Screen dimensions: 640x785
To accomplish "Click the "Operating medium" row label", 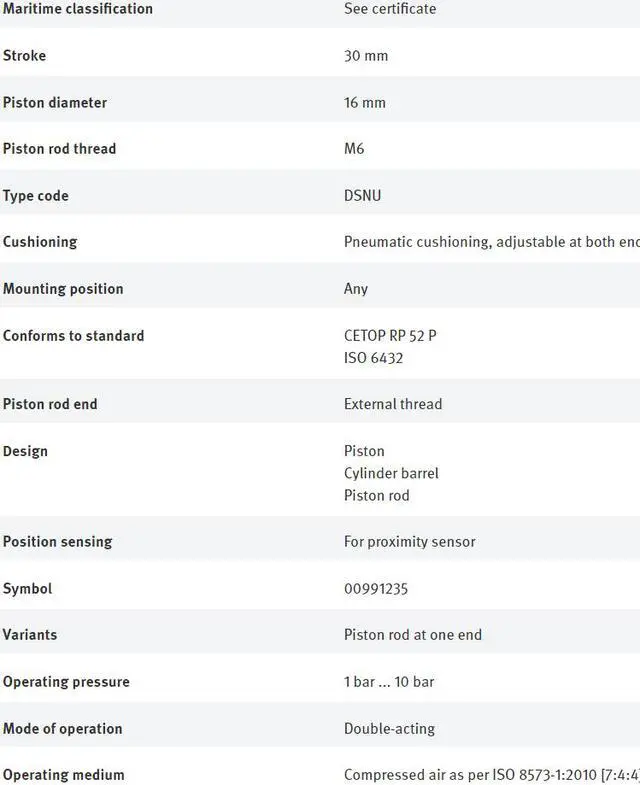I will 64,775.
